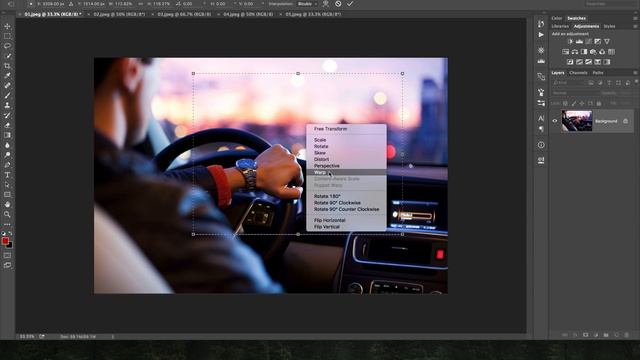Select the Rectangle shape tool
Screen dimensions: 640x360
coord(7,195)
